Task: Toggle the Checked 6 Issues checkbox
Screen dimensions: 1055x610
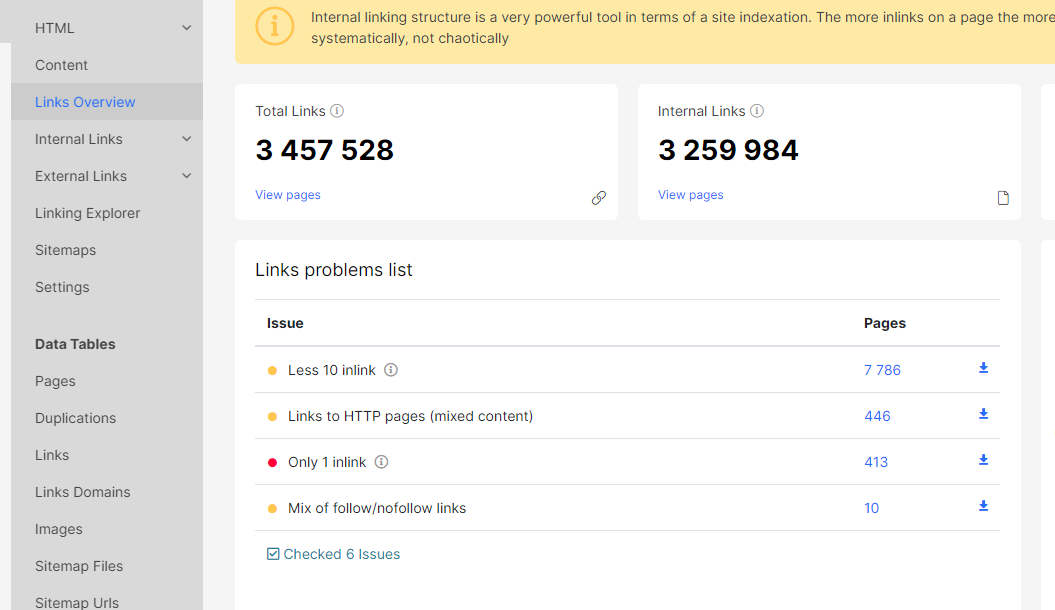Action: pyautogui.click(x=273, y=554)
